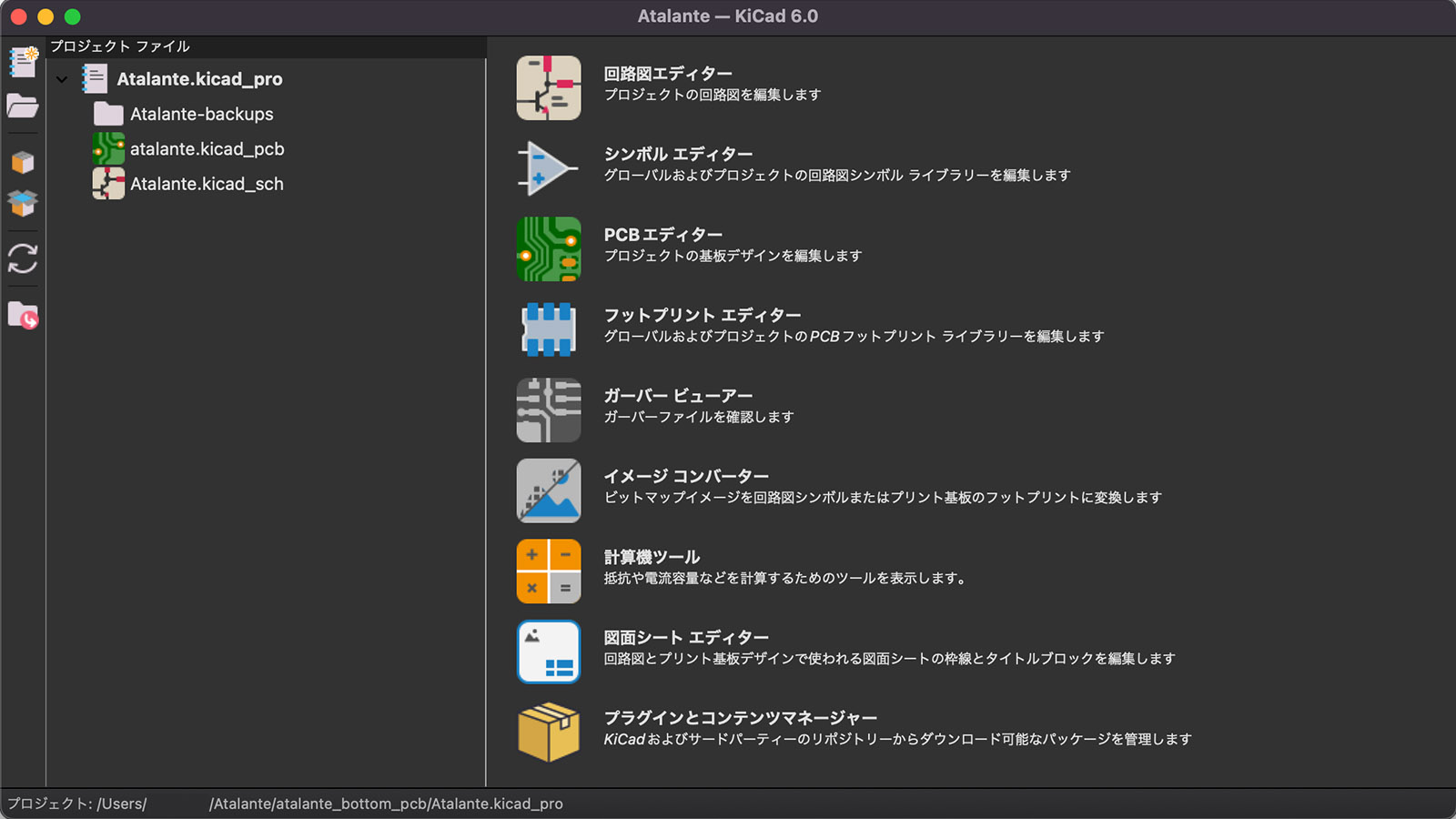1456x819 pixels.
Task: Click the プラグインとコンテンツマネージャー title
Action: tap(741, 718)
